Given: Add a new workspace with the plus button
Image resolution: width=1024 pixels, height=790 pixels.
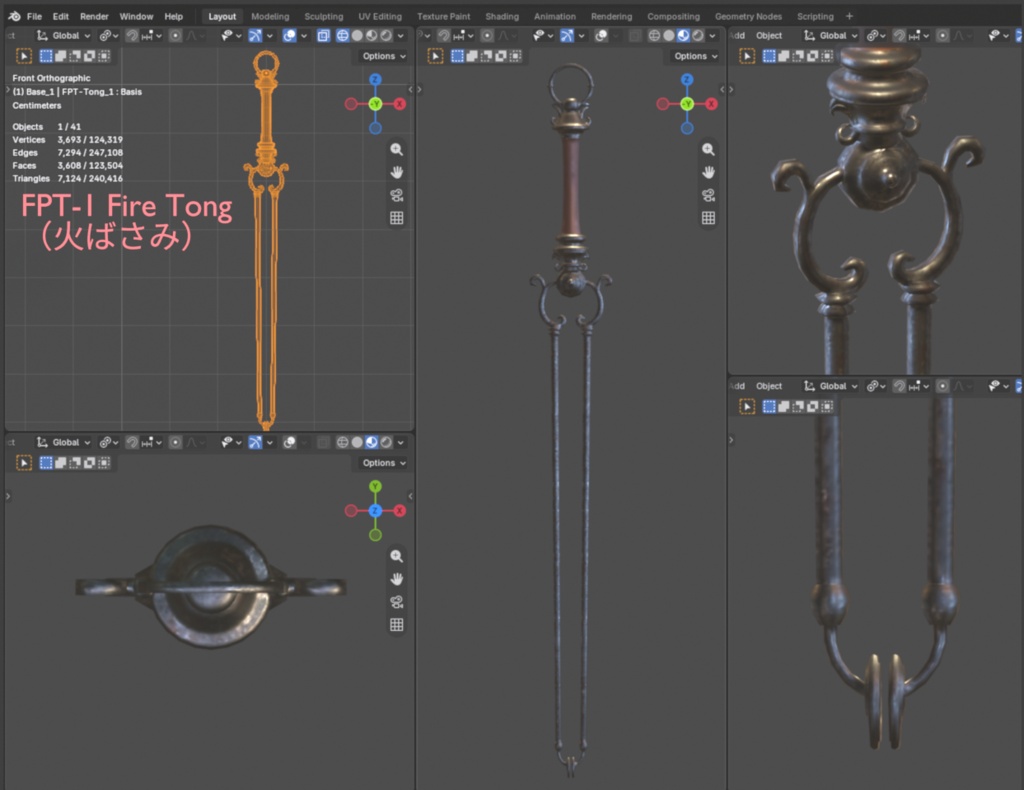Looking at the screenshot, I should pos(849,16).
